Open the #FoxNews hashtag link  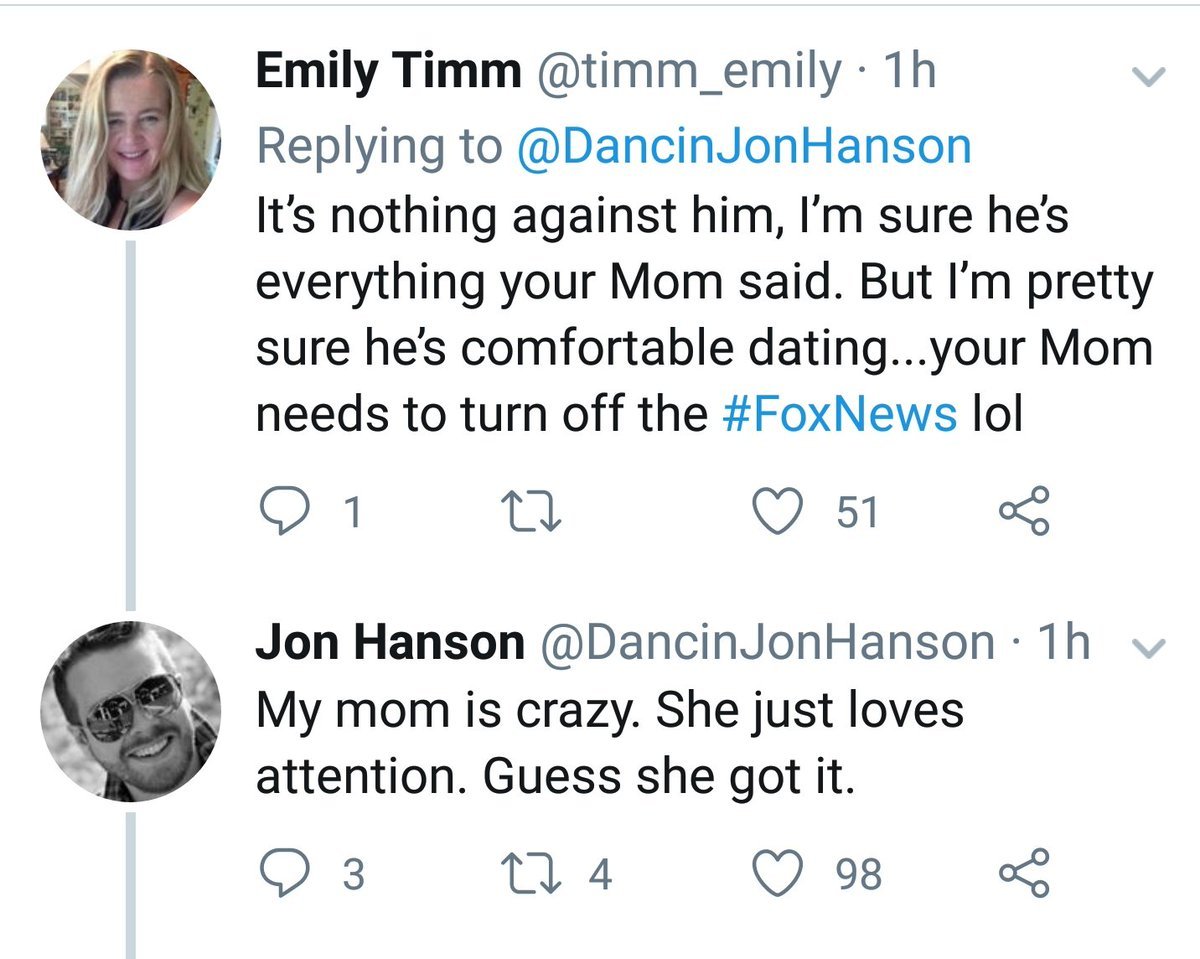838,414
